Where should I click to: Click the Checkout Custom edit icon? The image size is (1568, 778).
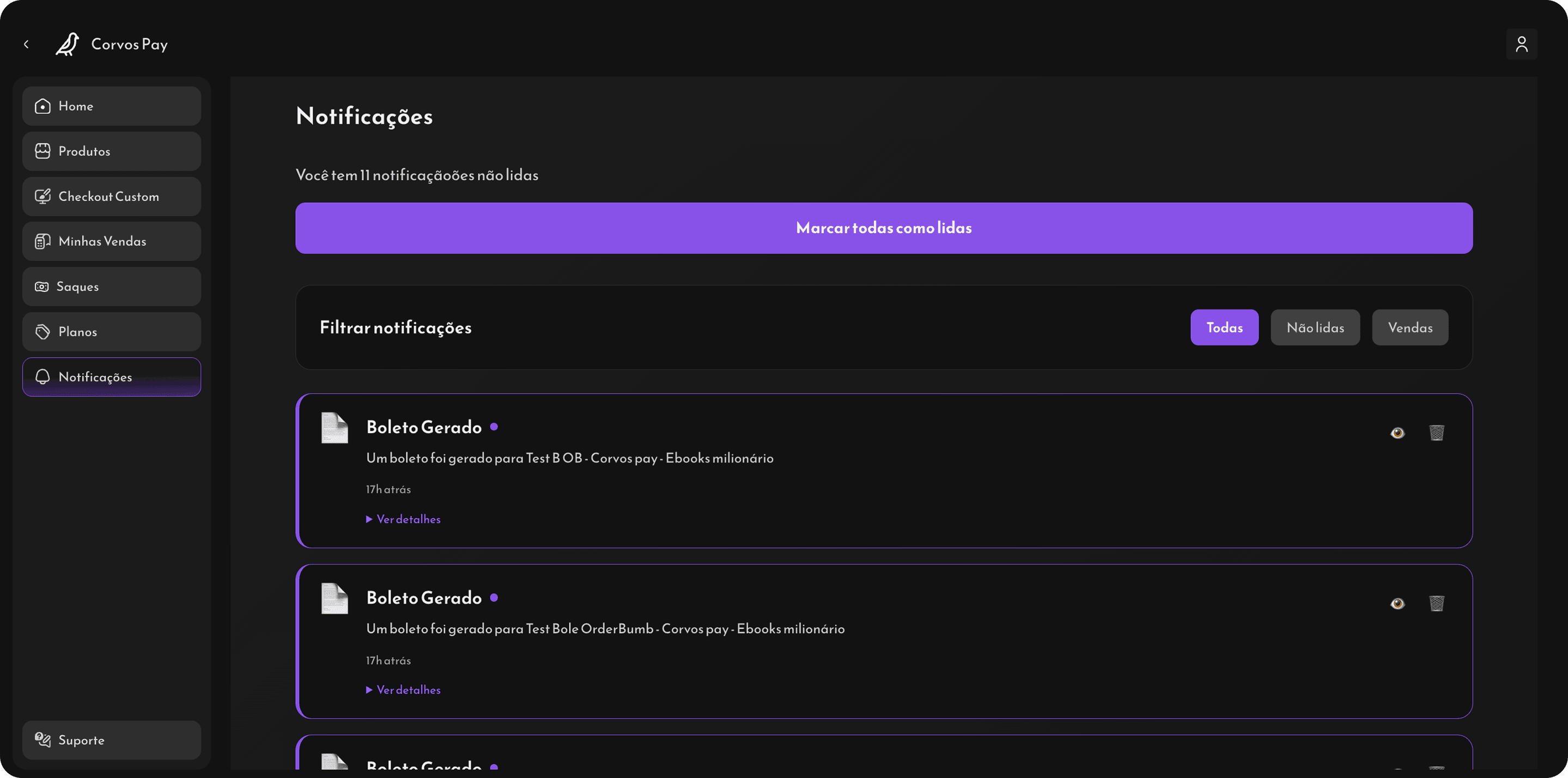point(42,196)
